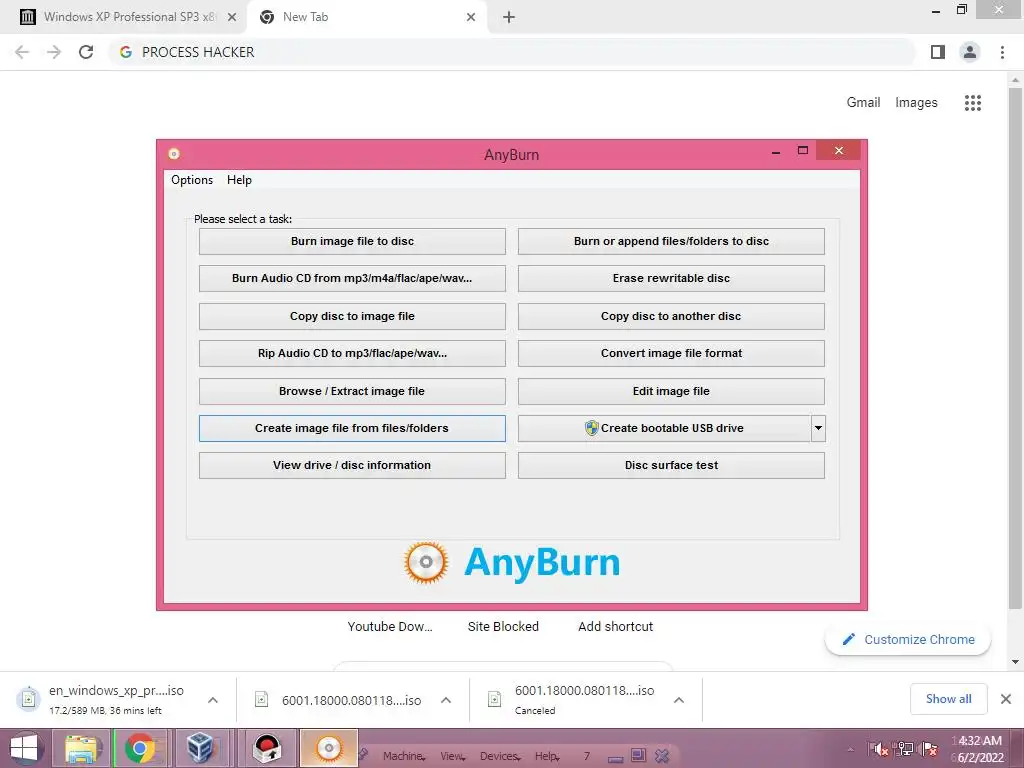Click the Add shortcut tile
This screenshot has height=768, width=1024.
(x=615, y=627)
